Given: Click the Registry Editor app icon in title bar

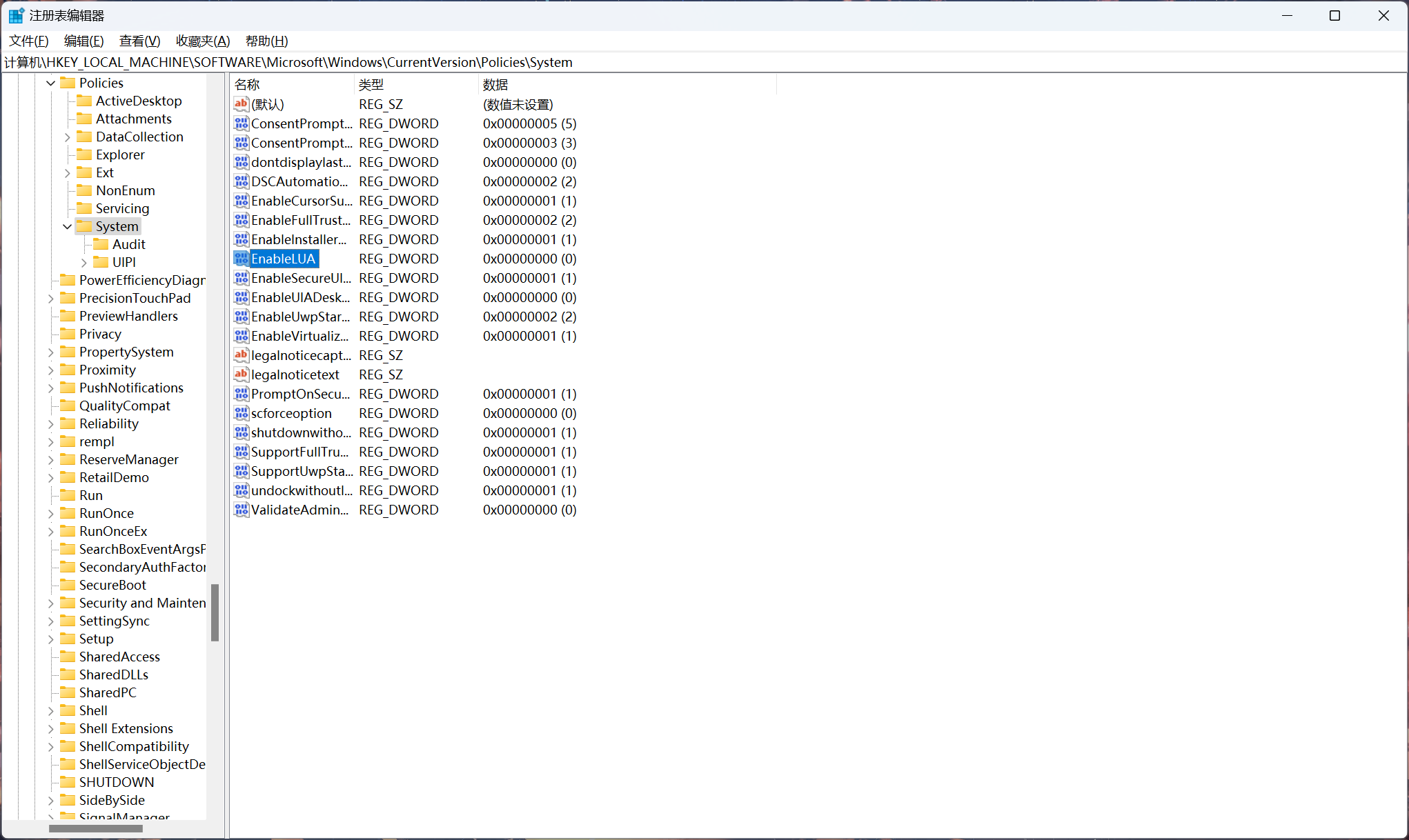Looking at the screenshot, I should 16,15.
